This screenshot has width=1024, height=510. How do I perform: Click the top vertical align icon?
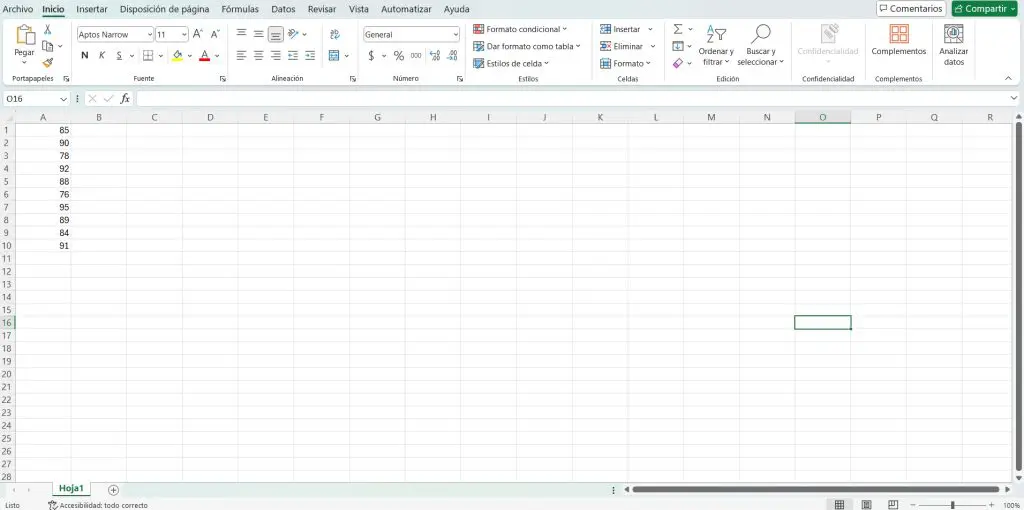242,34
